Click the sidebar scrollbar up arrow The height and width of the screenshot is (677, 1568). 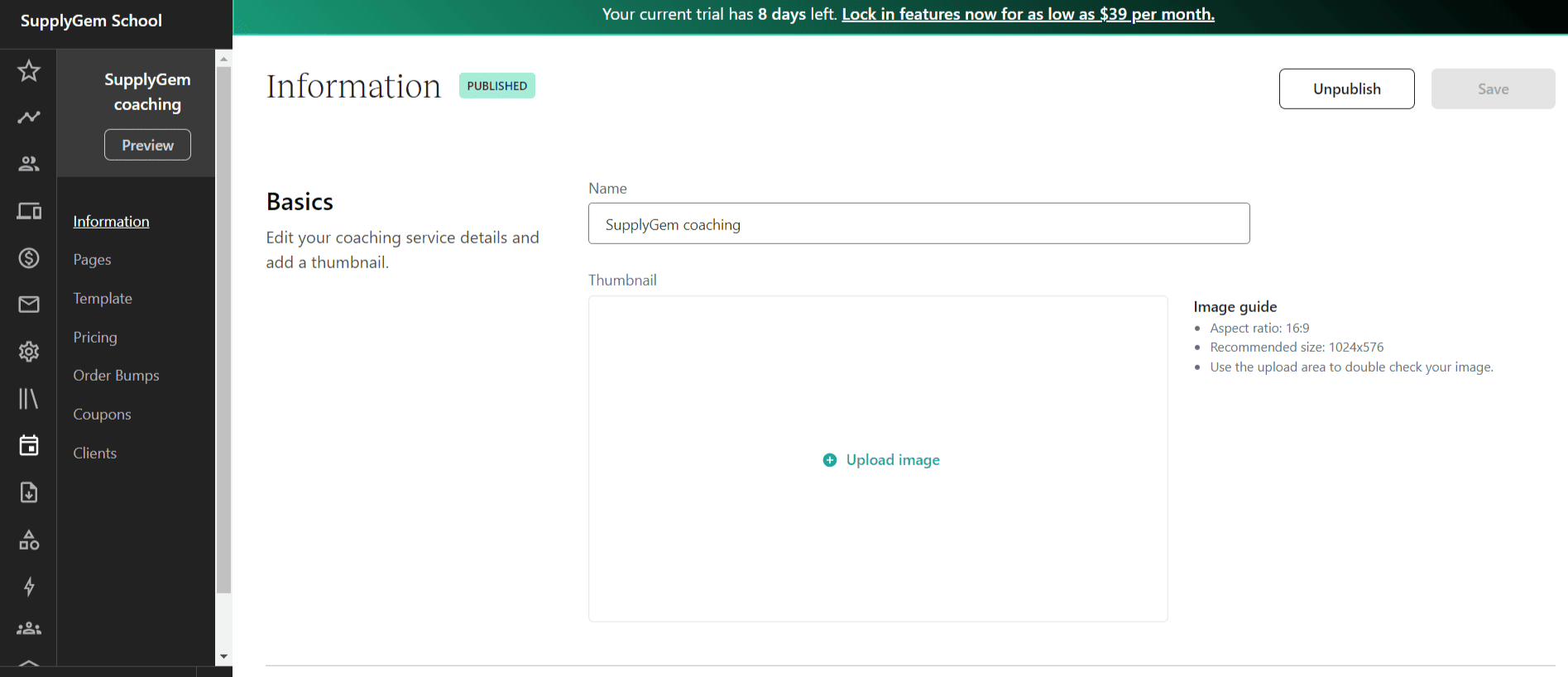pos(223,59)
